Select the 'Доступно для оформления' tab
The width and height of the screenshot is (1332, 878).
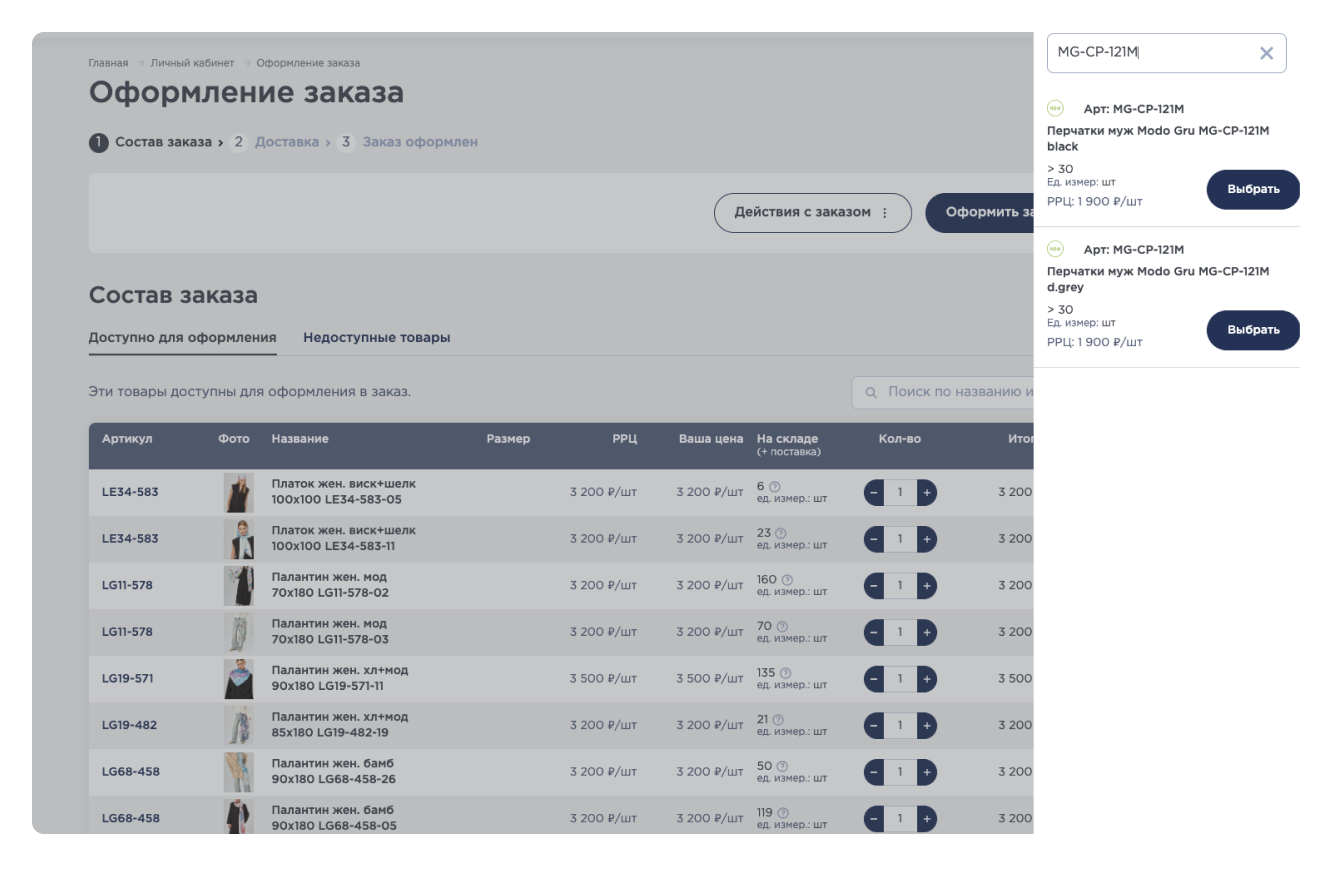[182, 338]
